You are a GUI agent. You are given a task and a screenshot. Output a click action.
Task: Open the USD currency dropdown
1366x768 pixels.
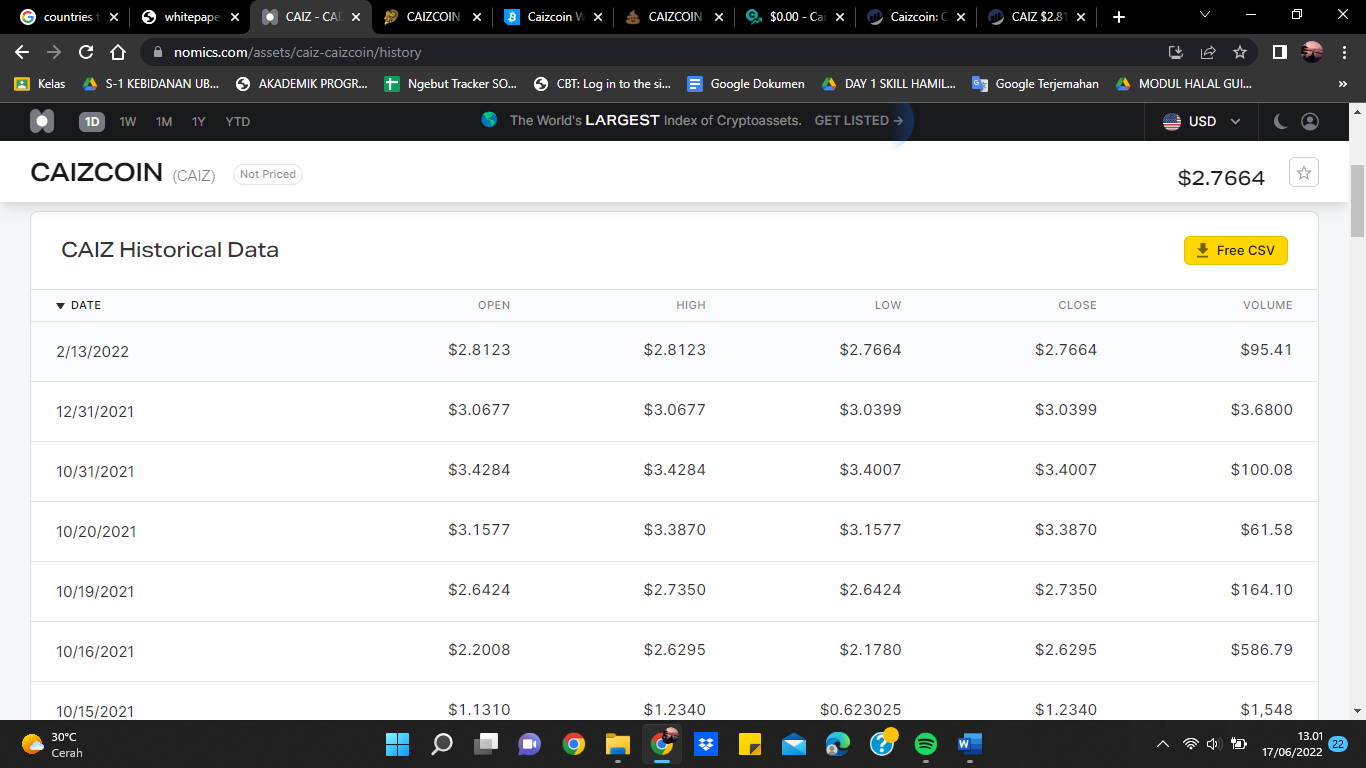(1202, 121)
